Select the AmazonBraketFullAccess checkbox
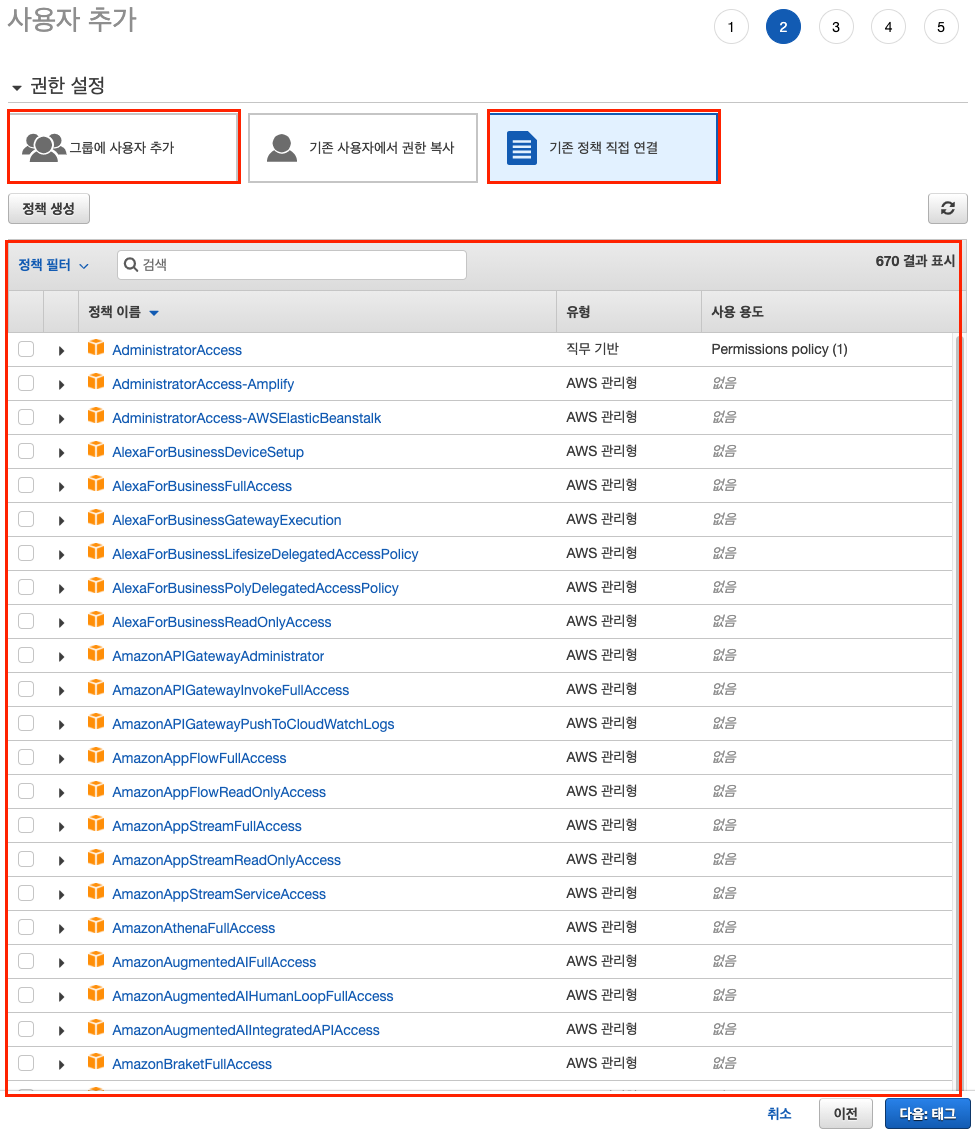This screenshot has height=1130, width=975. tap(26, 1062)
